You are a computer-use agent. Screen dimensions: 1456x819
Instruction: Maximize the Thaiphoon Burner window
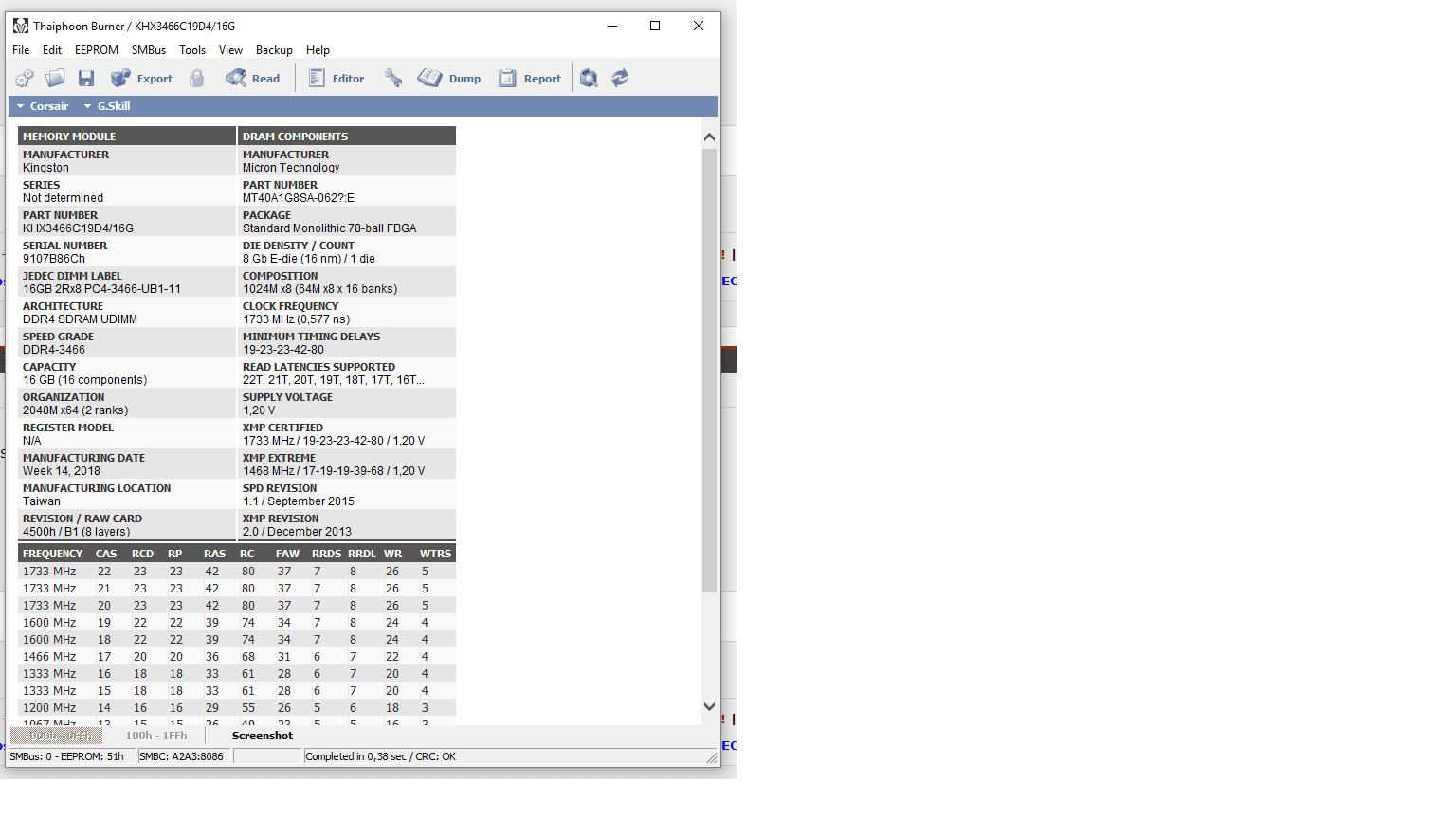655,26
